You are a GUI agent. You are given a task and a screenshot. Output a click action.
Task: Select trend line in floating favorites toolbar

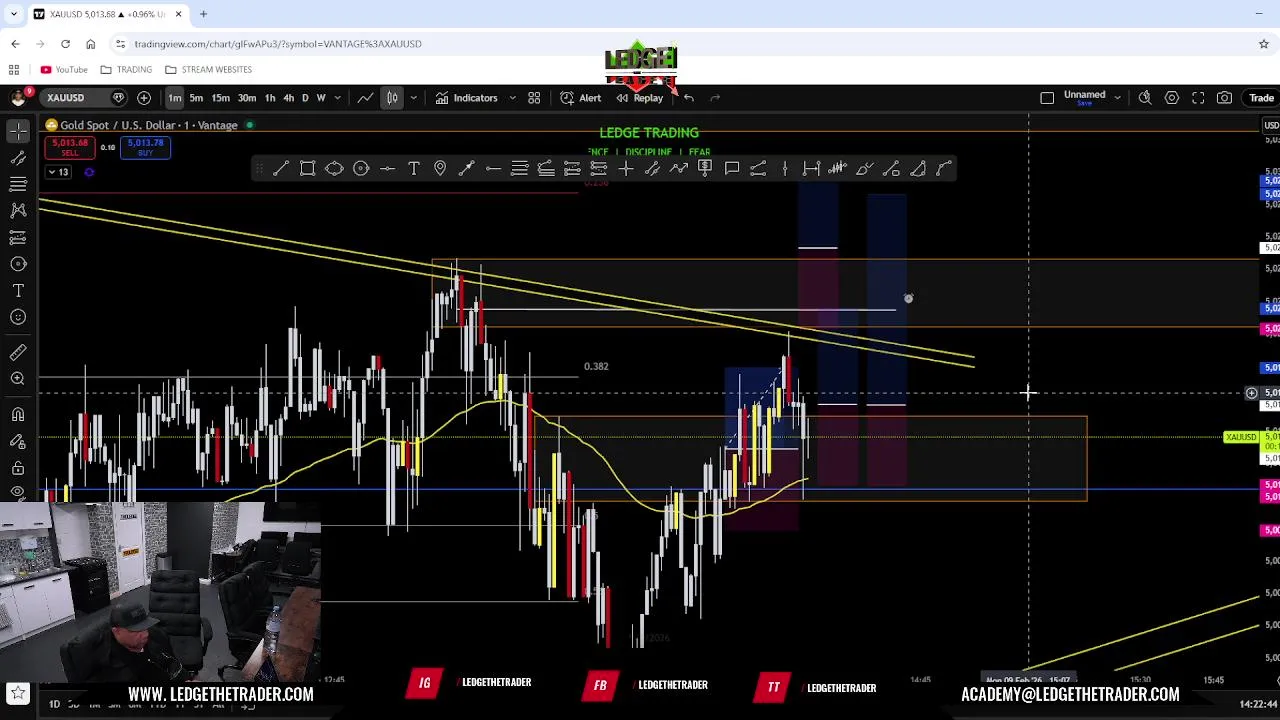pos(281,168)
